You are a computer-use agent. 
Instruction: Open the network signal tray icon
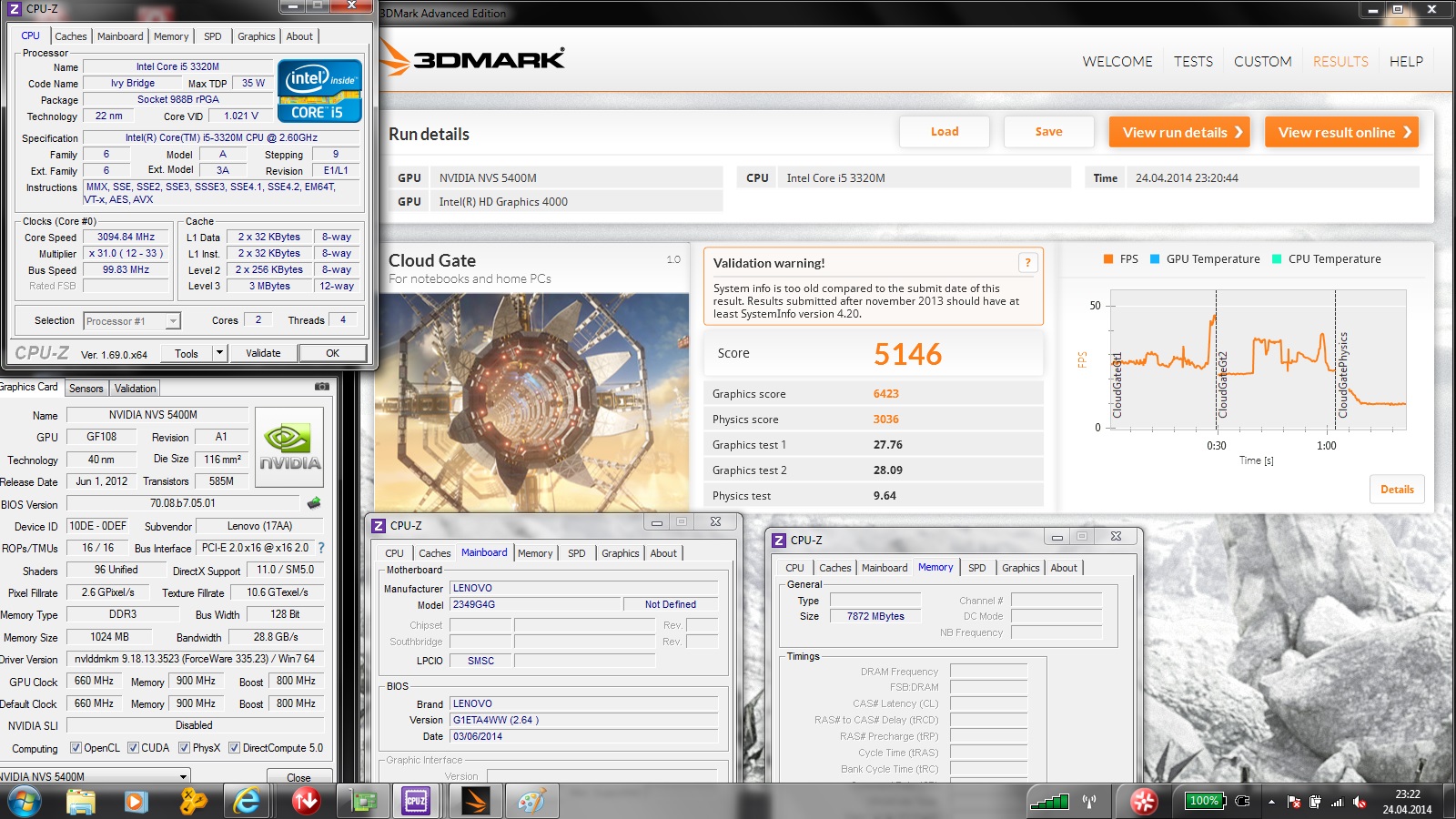[1337, 802]
